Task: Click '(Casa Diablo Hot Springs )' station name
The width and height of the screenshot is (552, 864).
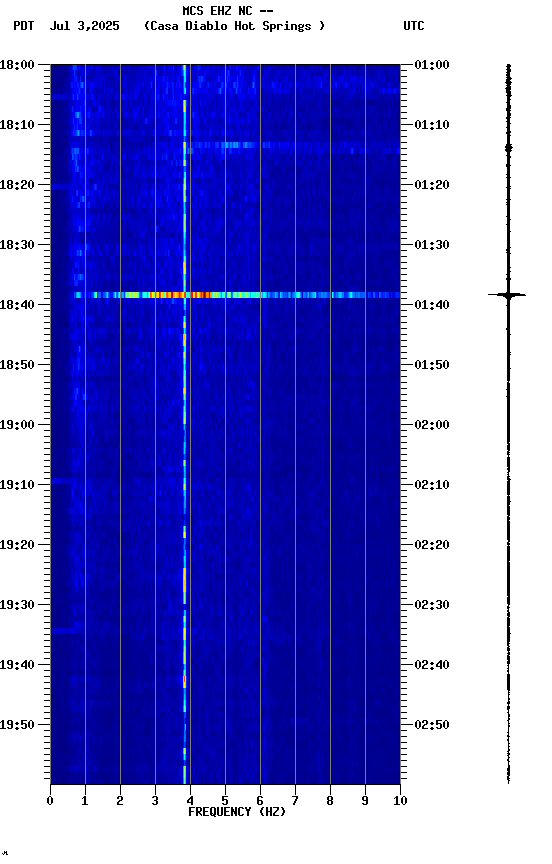Action: coord(235,26)
